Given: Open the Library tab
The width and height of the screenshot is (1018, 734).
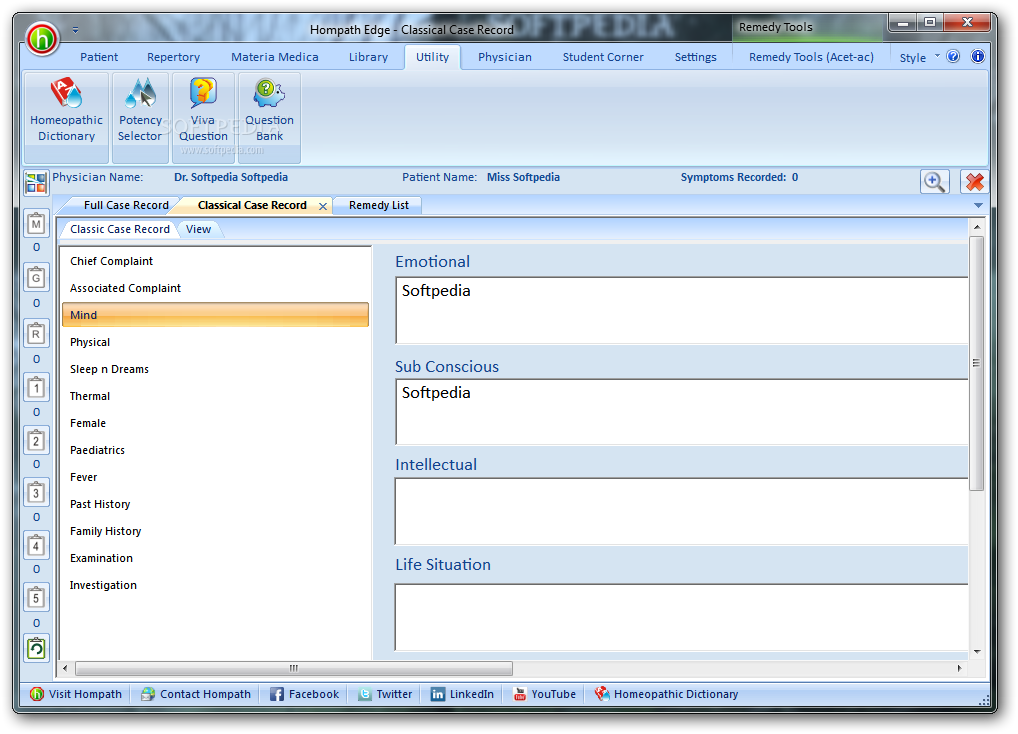Looking at the screenshot, I should click(368, 57).
